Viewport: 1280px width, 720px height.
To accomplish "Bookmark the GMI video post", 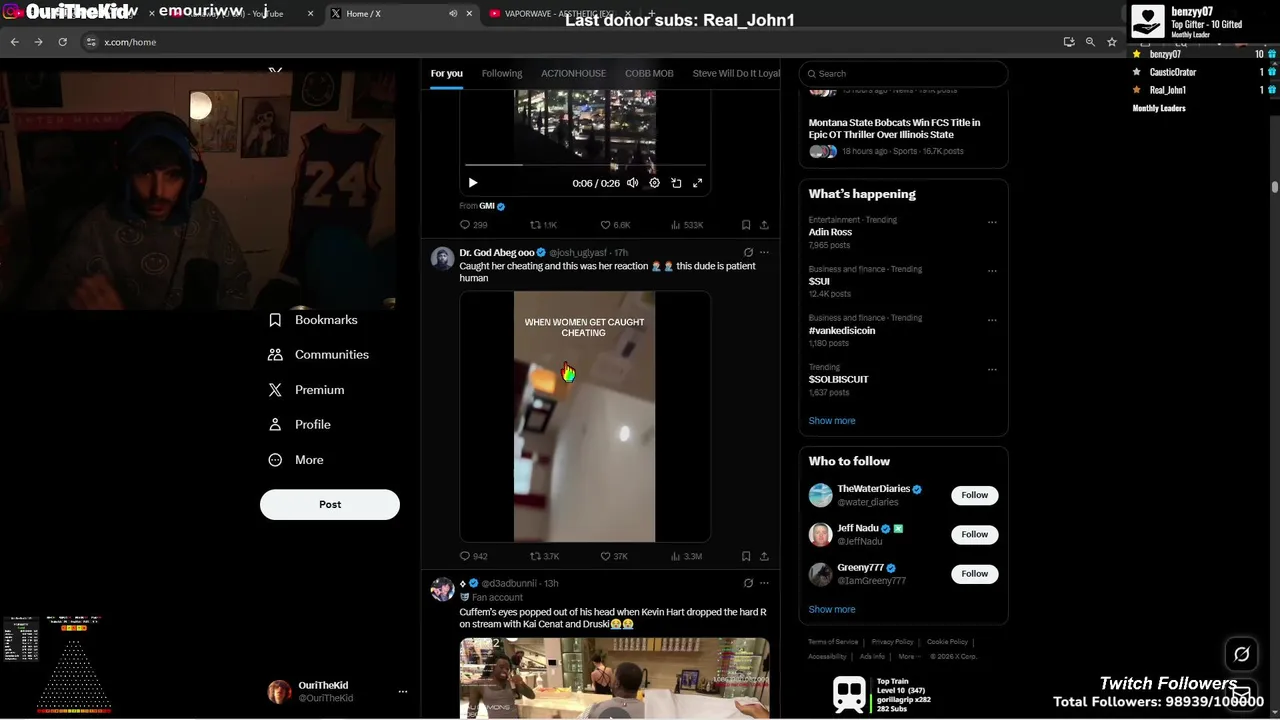I will point(746,225).
